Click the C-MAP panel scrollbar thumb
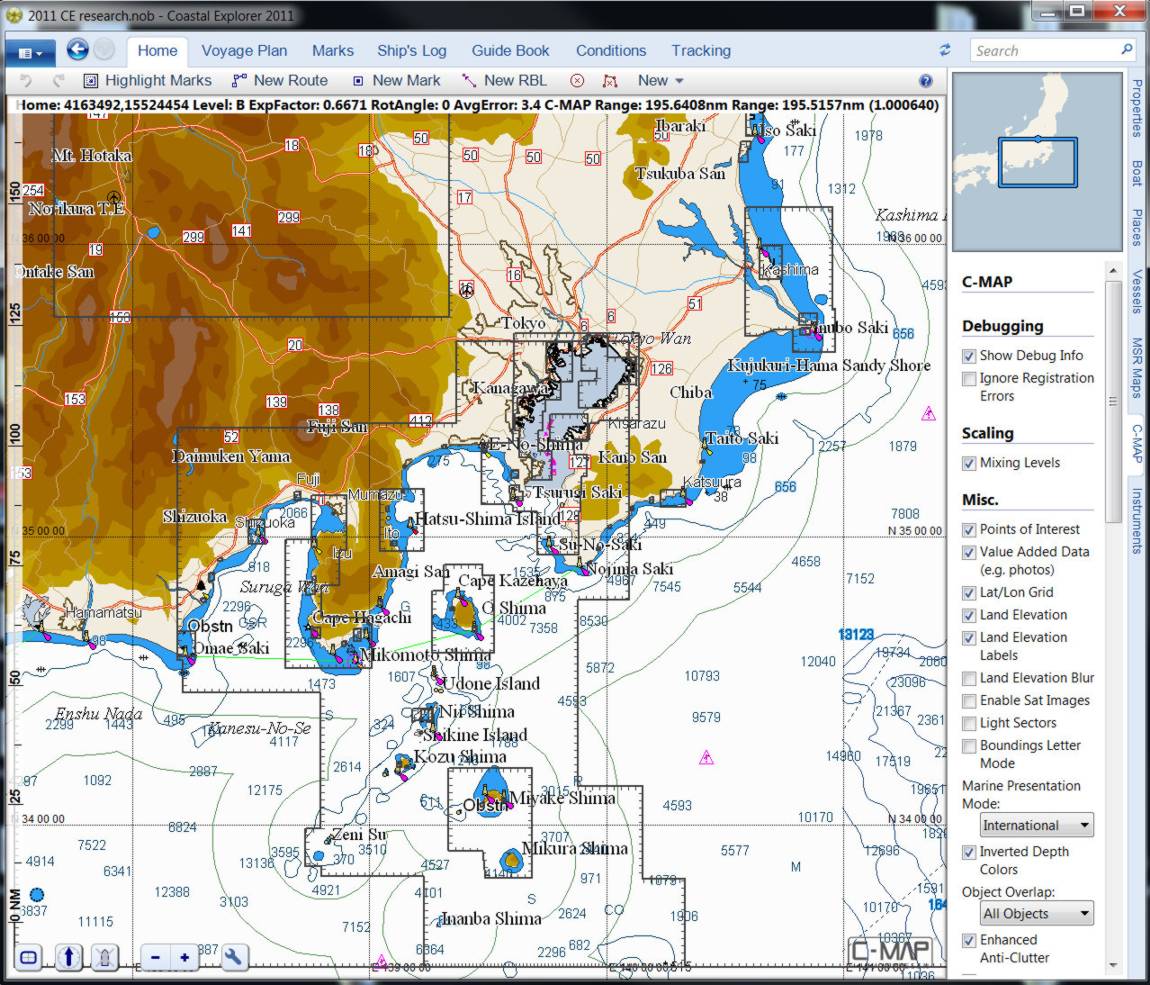Image resolution: width=1150 pixels, height=985 pixels. pos(1113,400)
